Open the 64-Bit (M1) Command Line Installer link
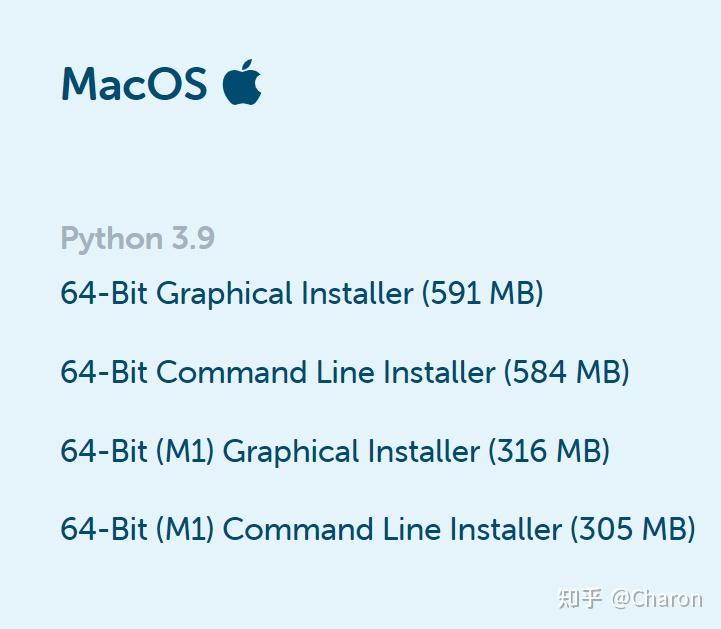721x629 pixels. coord(378,529)
